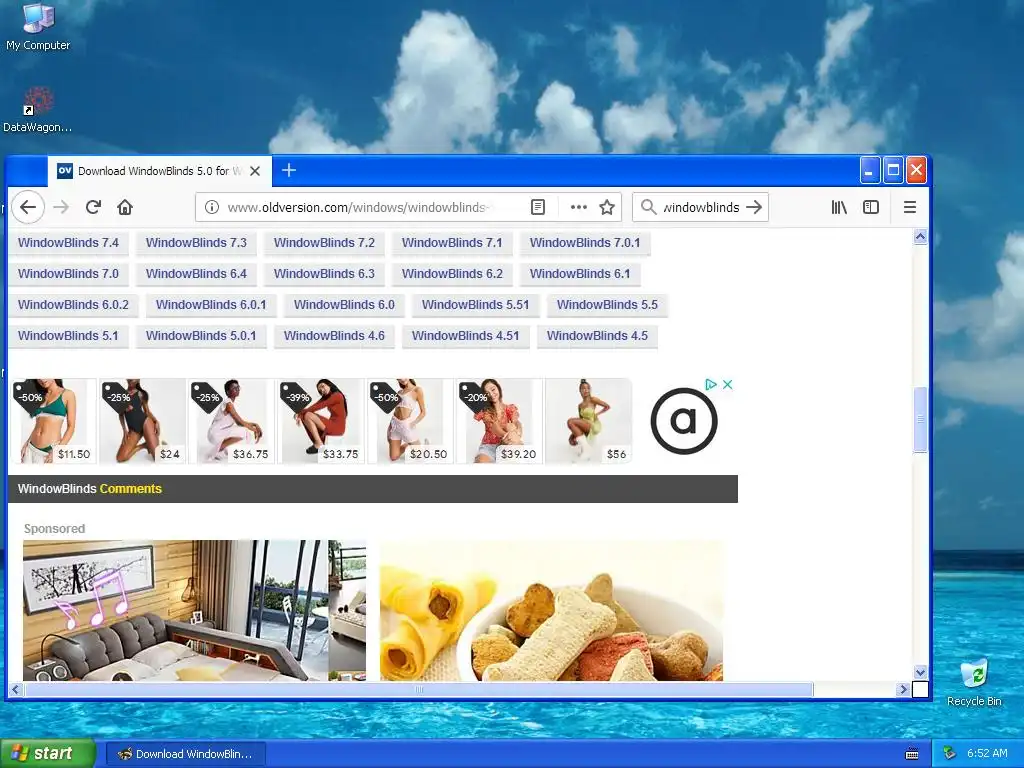Screen dimensions: 1024x768
Task: Go back to the previous page
Action: pos(27,208)
